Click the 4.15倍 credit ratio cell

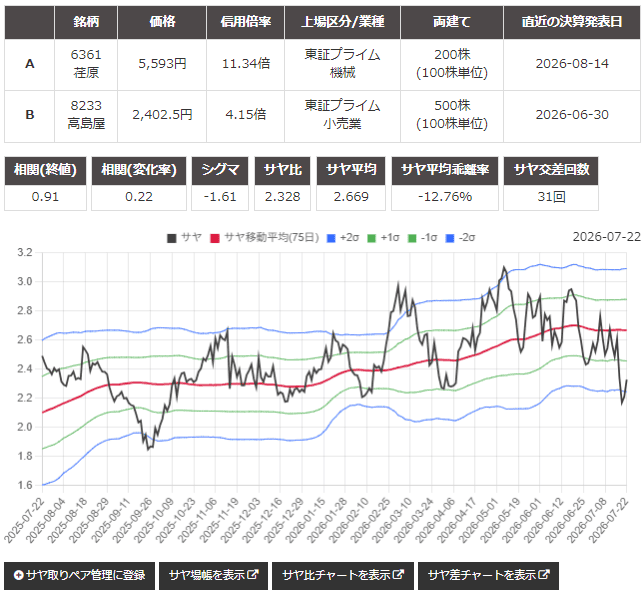[246, 115]
